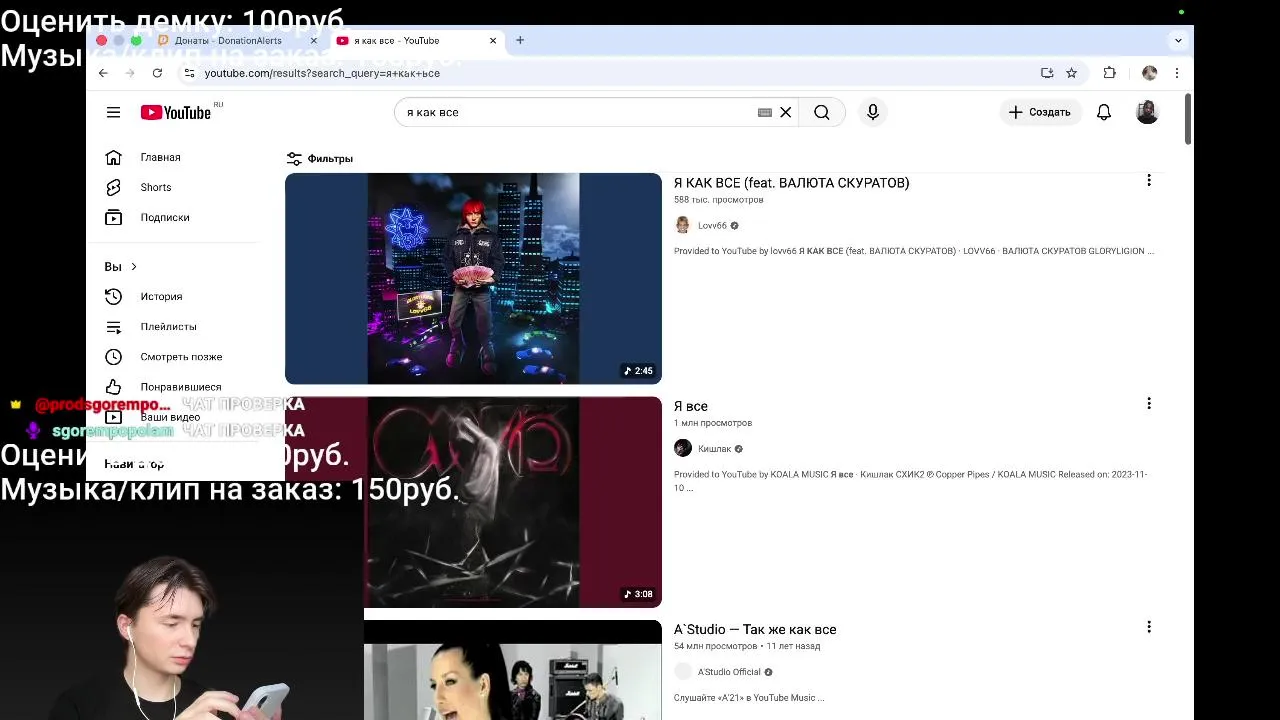Close the DonationAlerts browser tab
Viewport: 1280px width, 720px height.
[x=313, y=41]
